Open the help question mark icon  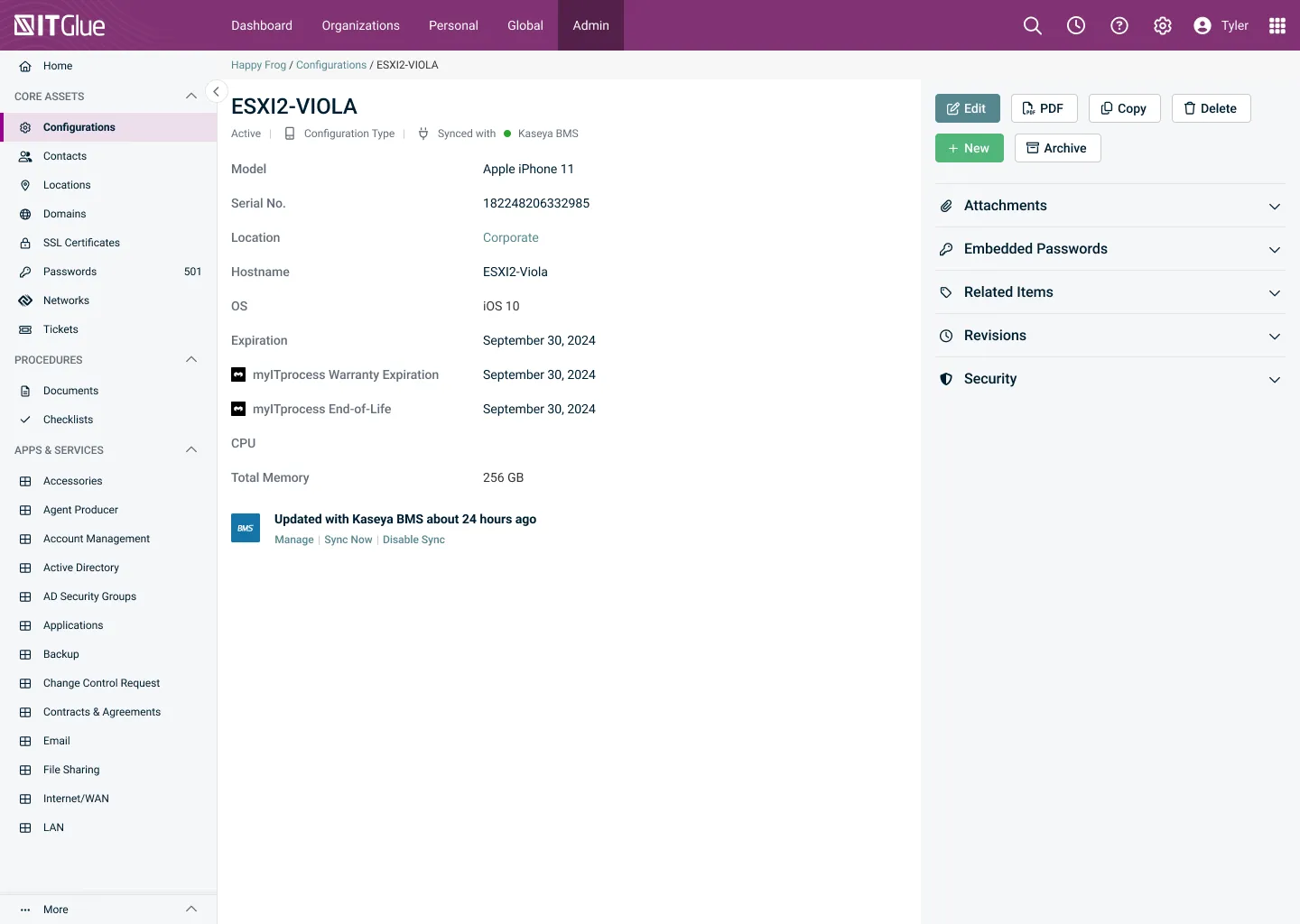click(x=1119, y=25)
